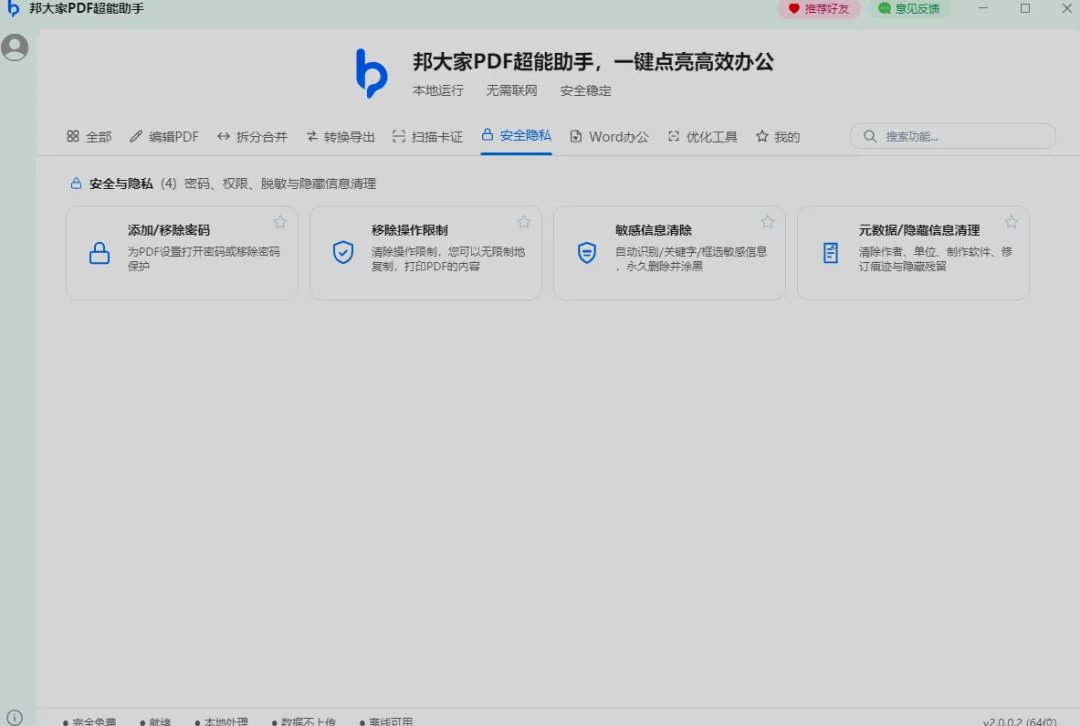Click the lock icon beside 安全与隐私 heading
The height and width of the screenshot is (726, 1080).
[x=76, y=183]
